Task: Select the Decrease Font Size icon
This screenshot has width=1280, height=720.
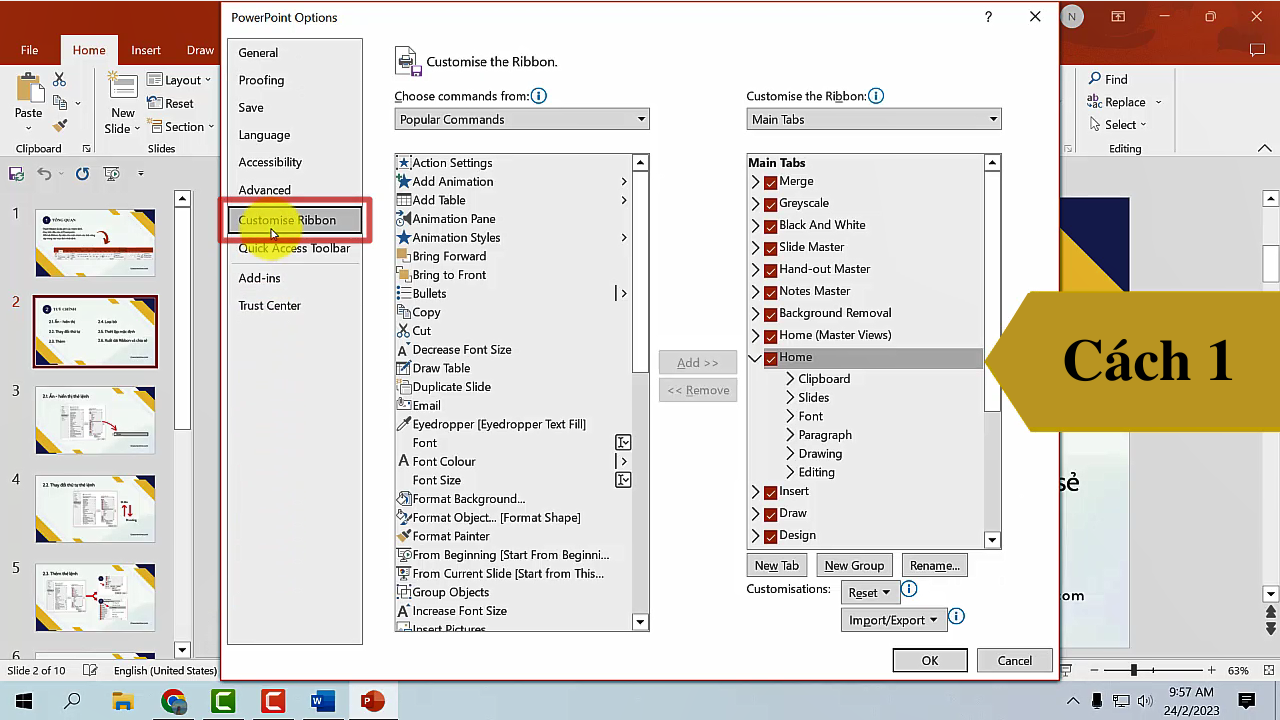Action: click(x=404, y=349)
